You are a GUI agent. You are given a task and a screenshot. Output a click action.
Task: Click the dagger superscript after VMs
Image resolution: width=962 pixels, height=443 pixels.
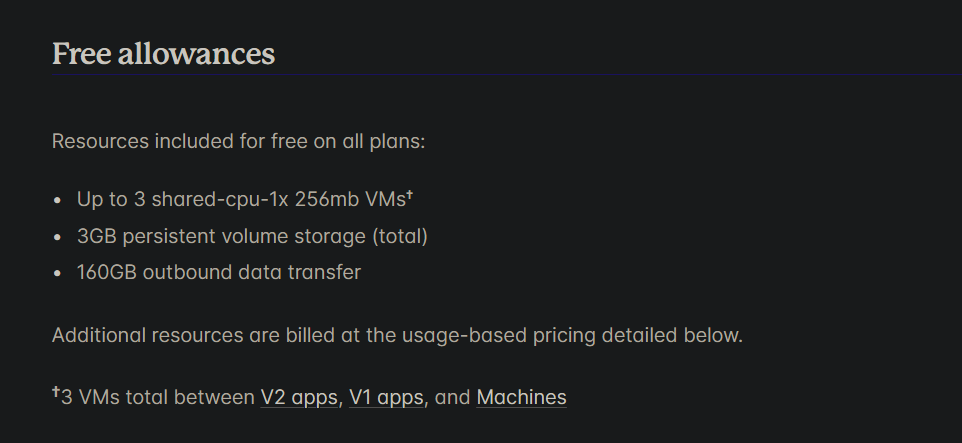pyautogui.click(x=409, y=195)
